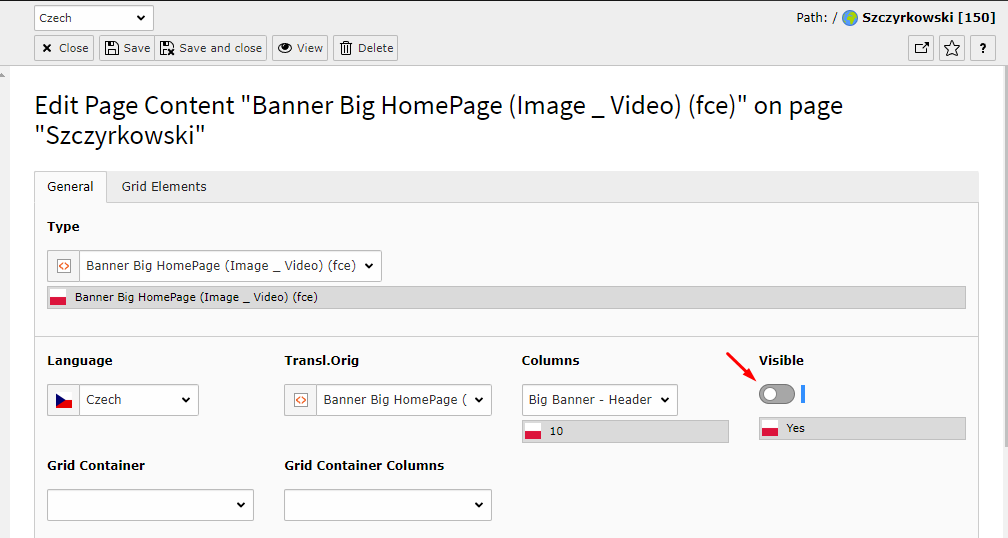
Task: Click the Czech flag icon in Language field
Action: click(x=64, y=400)
